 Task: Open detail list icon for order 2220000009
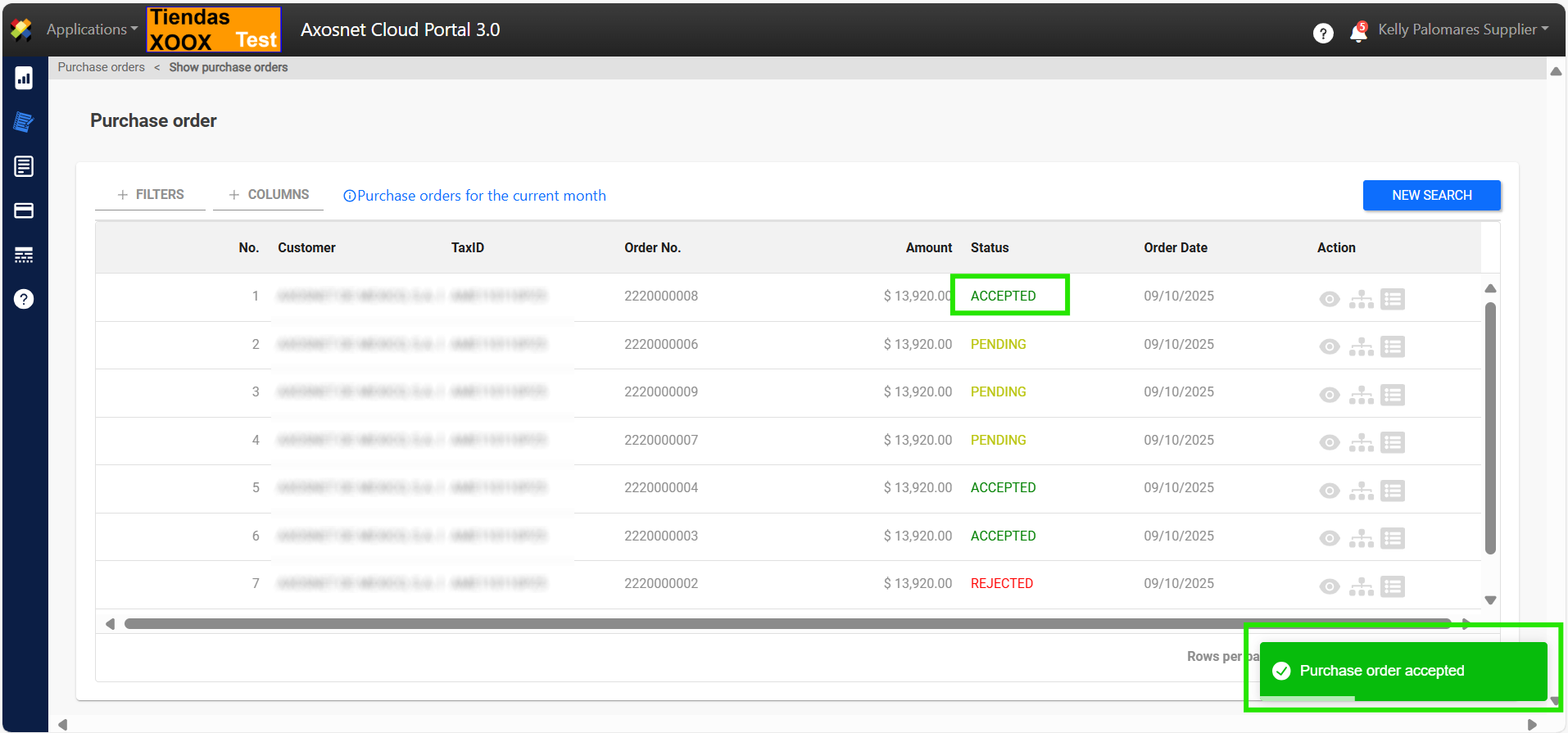1392,395
